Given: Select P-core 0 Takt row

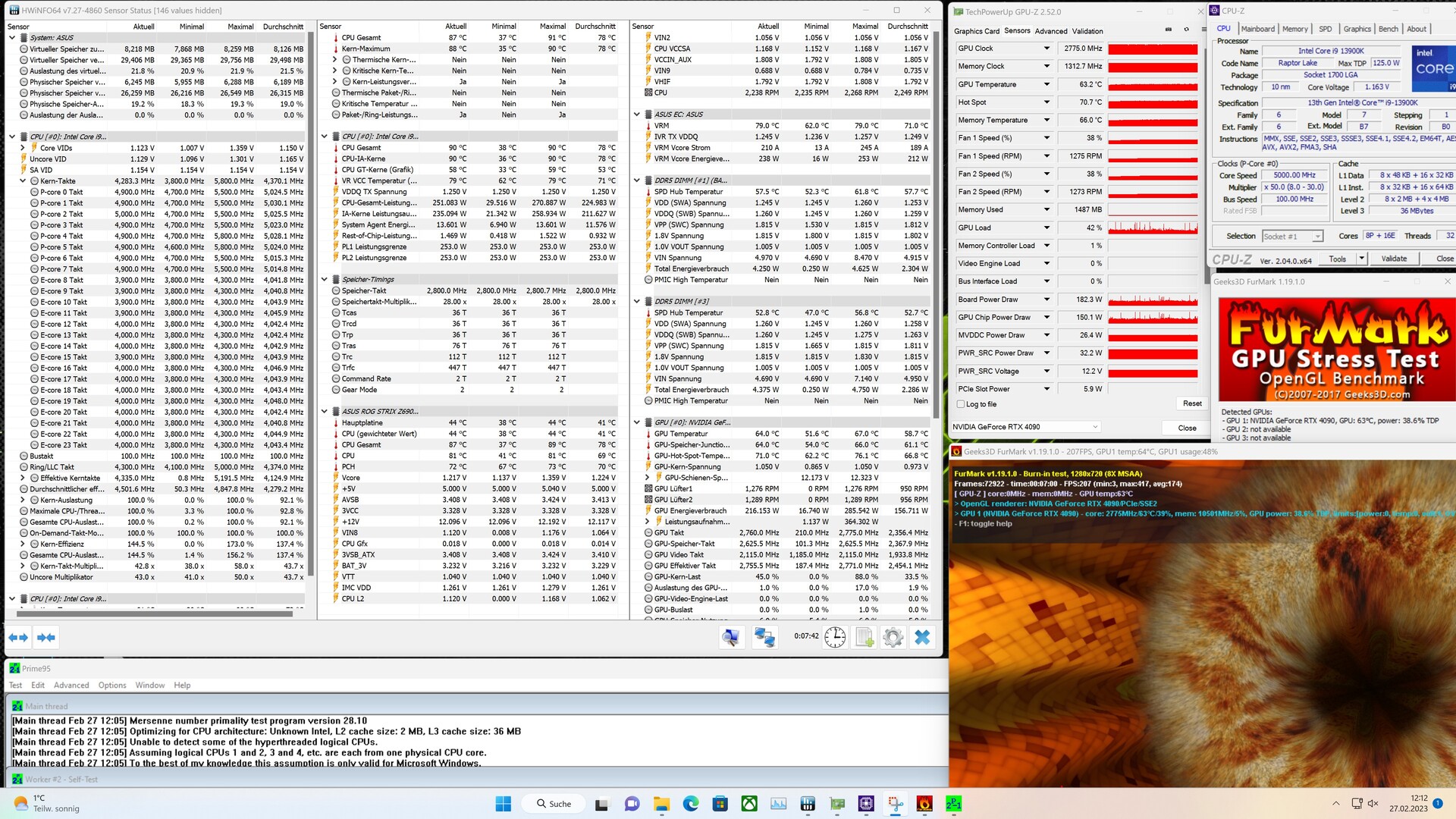Looking at the screenshot, I should click(x=155, y=192).
